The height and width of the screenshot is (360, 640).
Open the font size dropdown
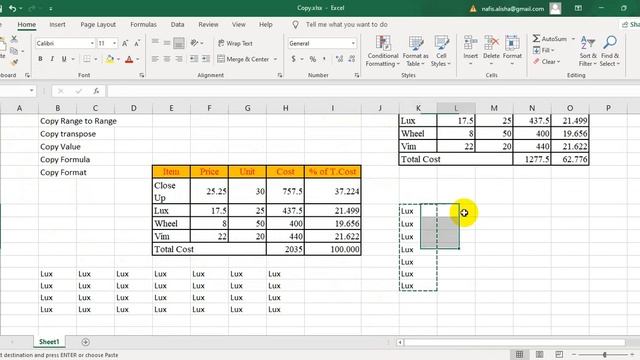pyautogui.click(x=114, y=43)
